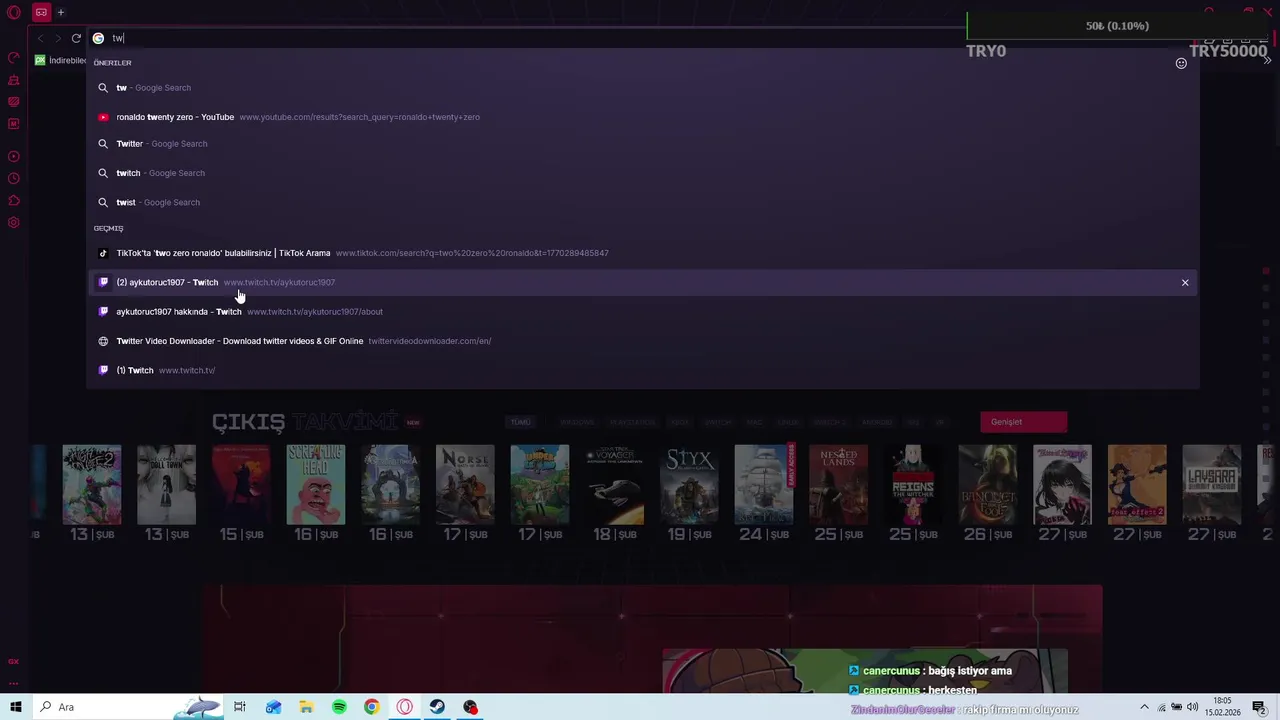Select the 'tw - Google Search' suggestion

(x=643, y=88)
